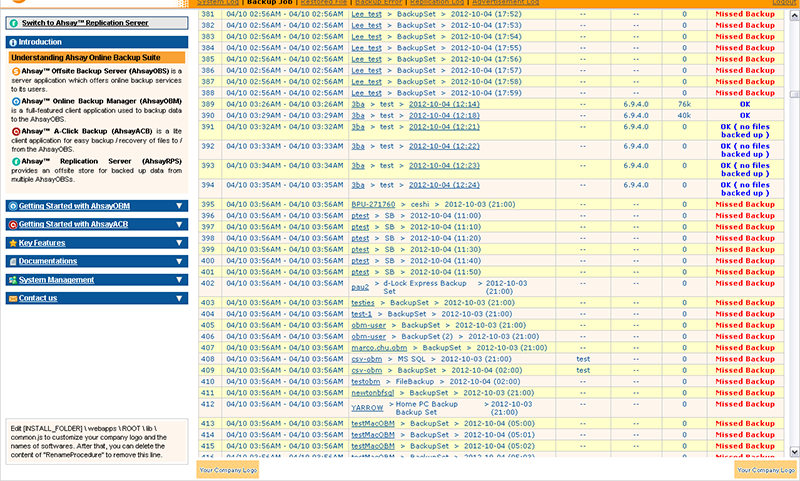Click the AhsayRPS green logo icon
This screenshot has height=481, width=800.
(16, 162)
